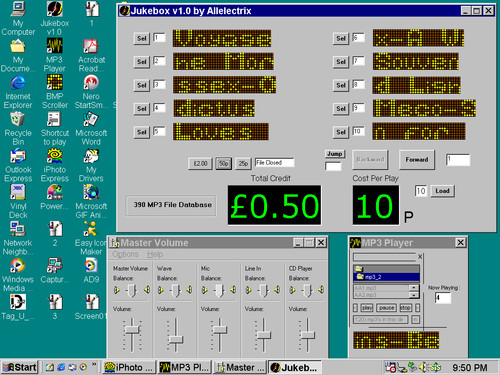This screenshot has width=500, height=375.
Task: Click stop in the MP3 Player
Action: coord(405,308)
